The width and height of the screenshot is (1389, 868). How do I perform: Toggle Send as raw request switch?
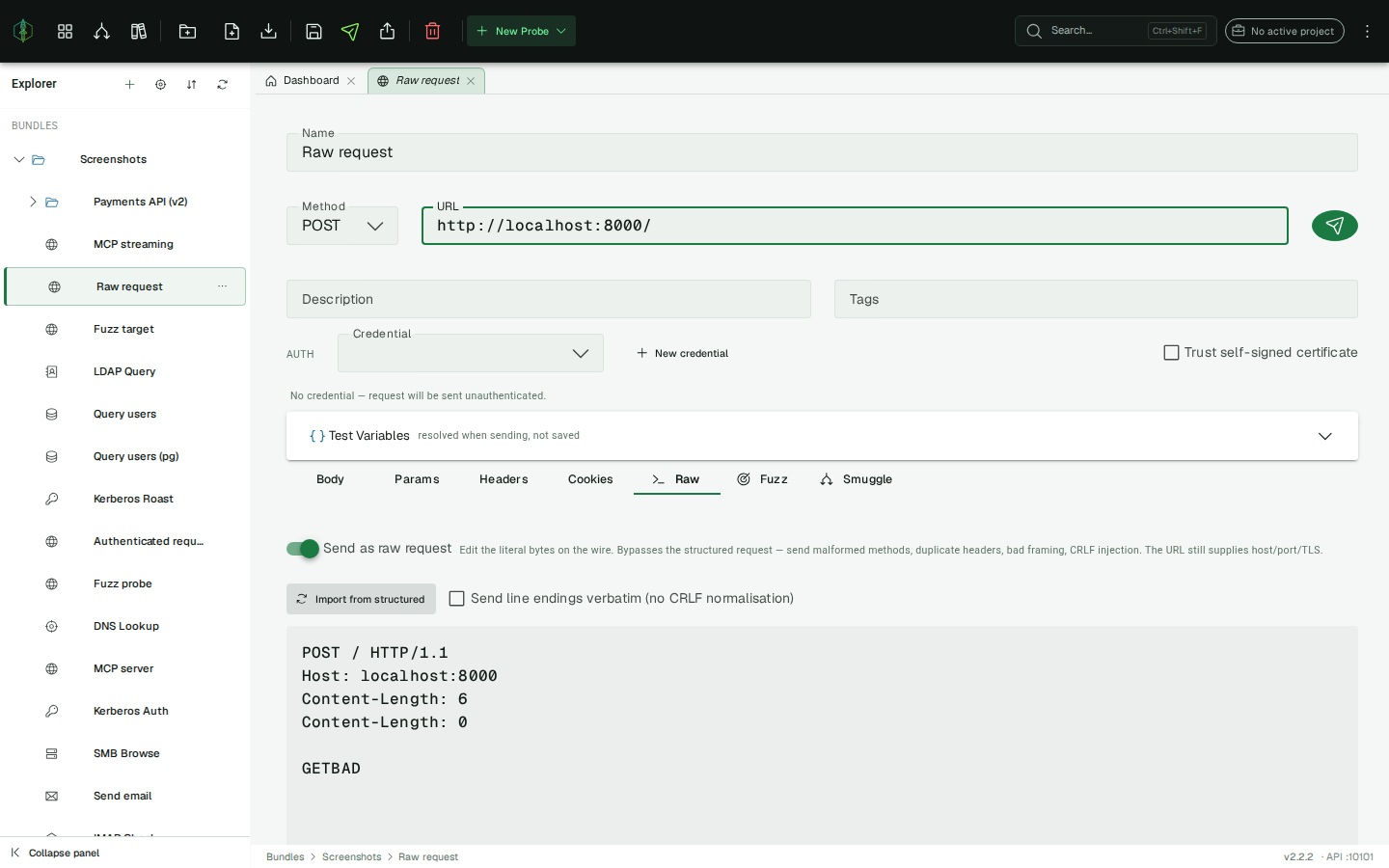click(303, 549)
